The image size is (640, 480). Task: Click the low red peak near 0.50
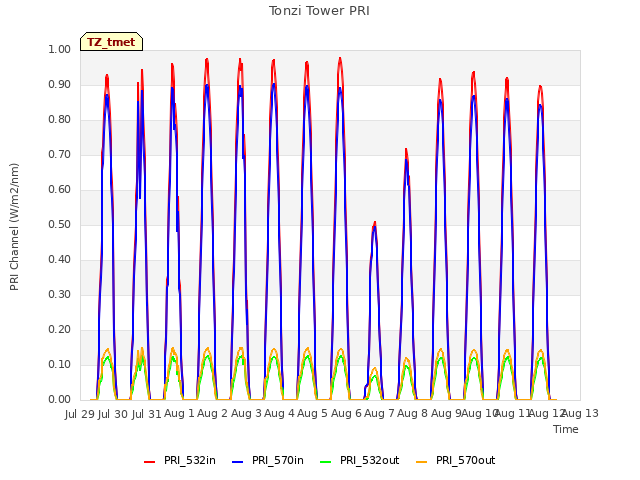click(x=374, y=223)
